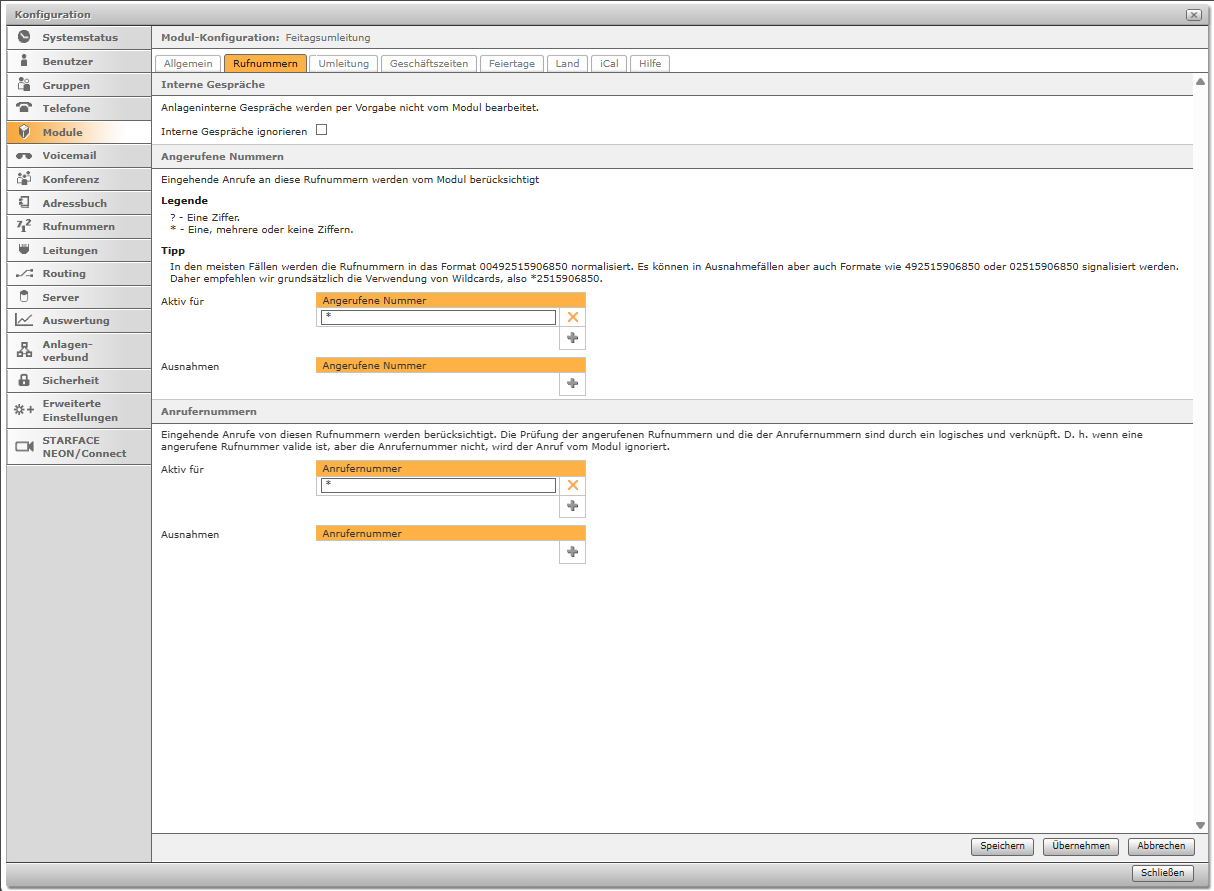
Task: Toggle Interne Gespräche ignorieren checkbox
Action: 322,130
